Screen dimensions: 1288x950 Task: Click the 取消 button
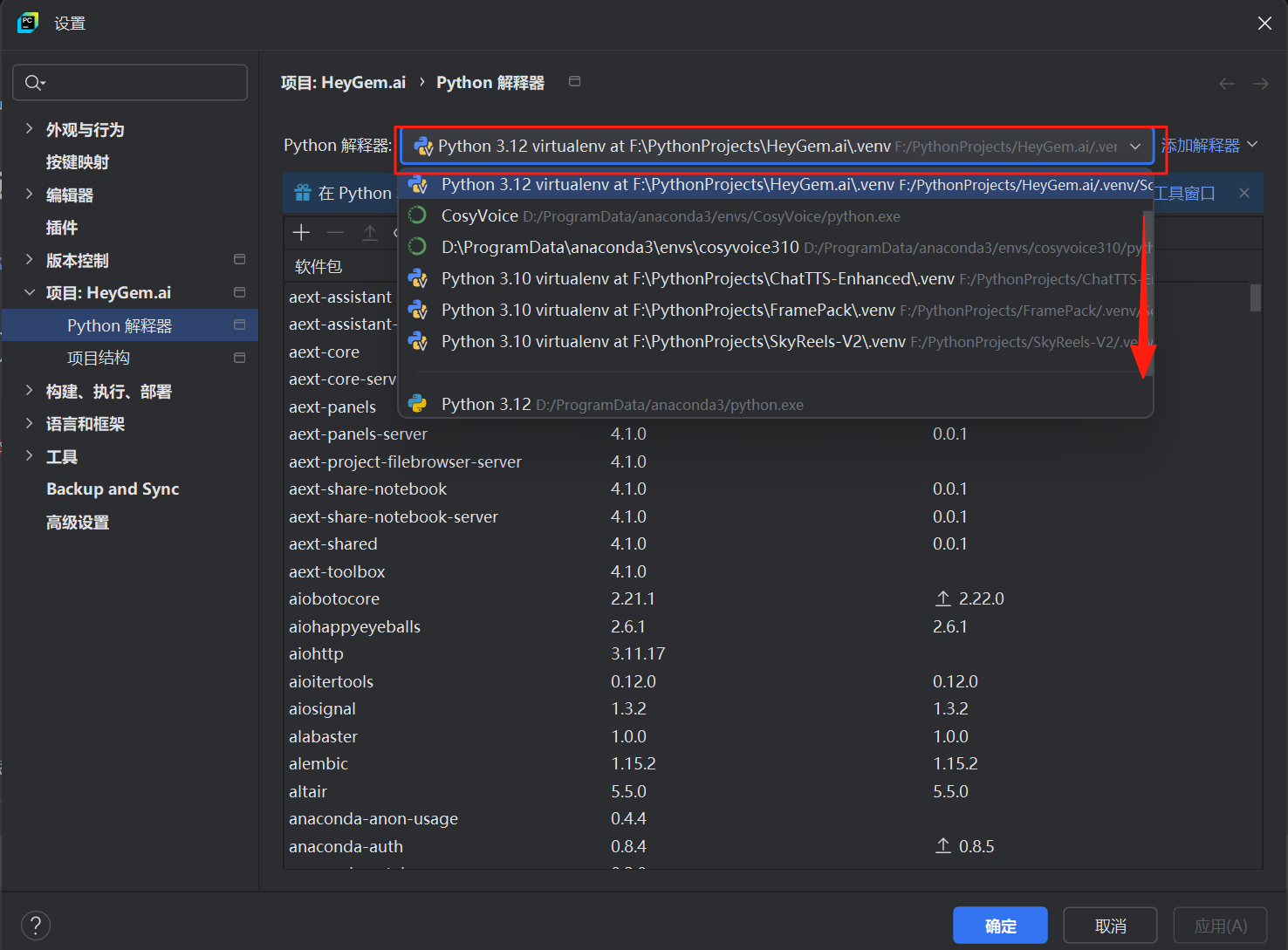(x=1110, y=926)
